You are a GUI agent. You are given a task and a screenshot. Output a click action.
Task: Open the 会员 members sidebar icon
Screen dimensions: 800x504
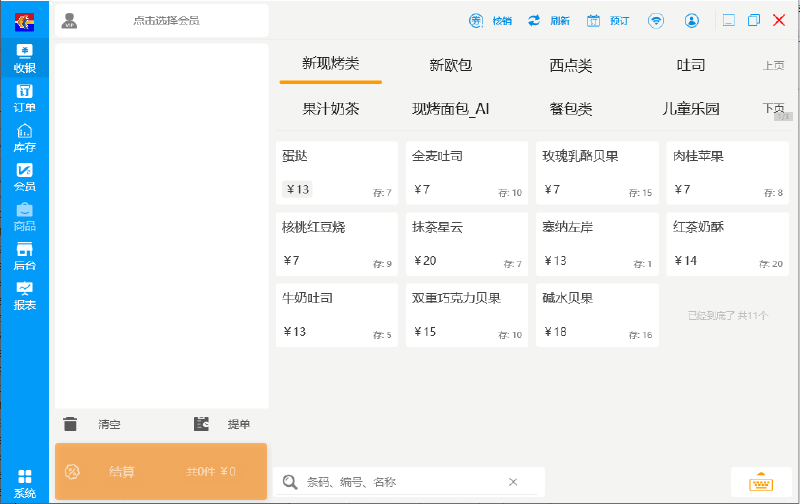tap(24, 177)
